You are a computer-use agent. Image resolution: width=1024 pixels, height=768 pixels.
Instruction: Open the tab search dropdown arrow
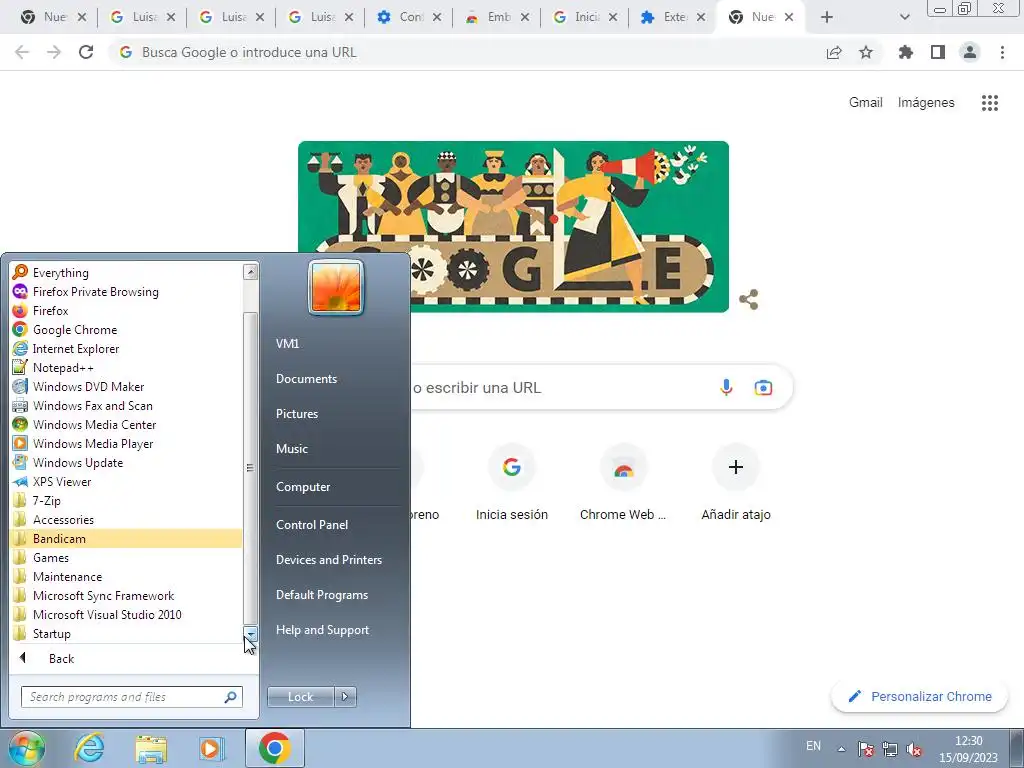tap(904, 17)
